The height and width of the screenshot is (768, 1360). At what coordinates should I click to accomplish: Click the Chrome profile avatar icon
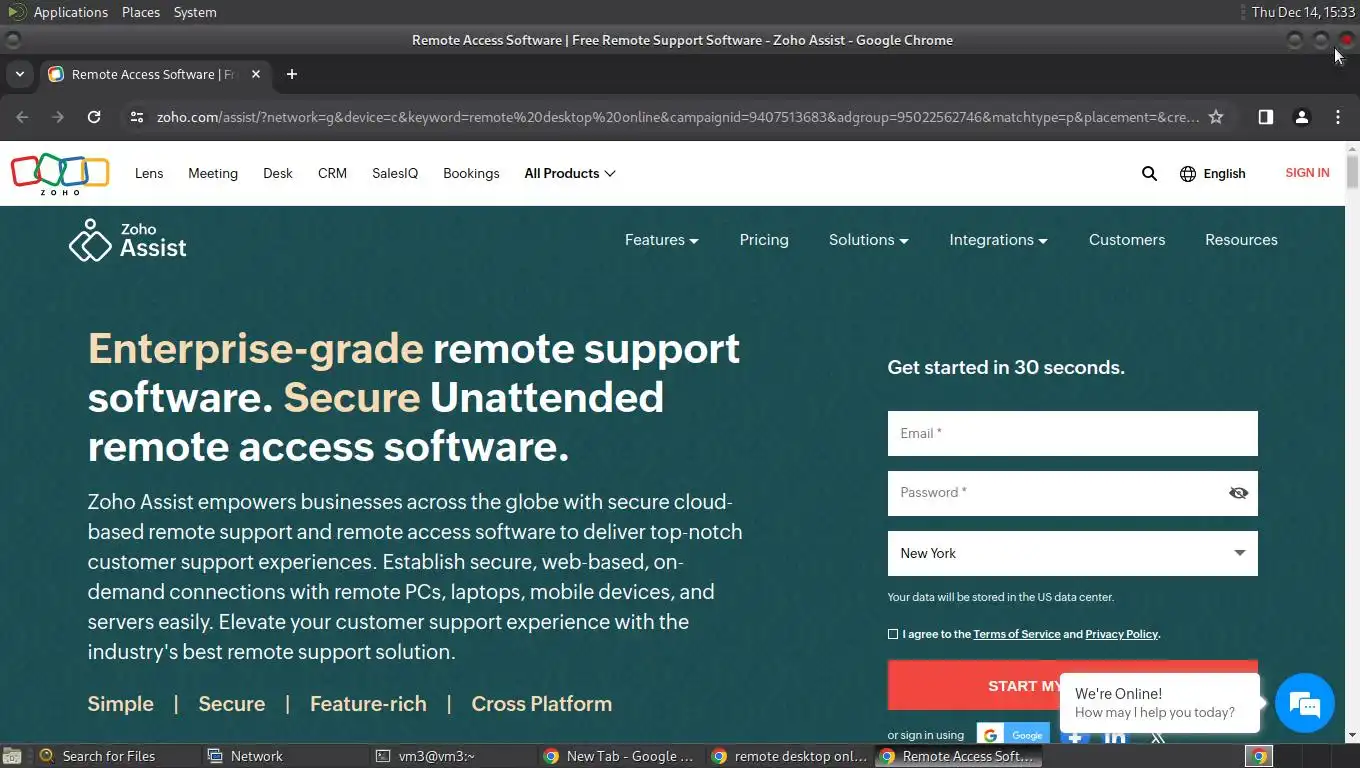tap(1302, 117)
